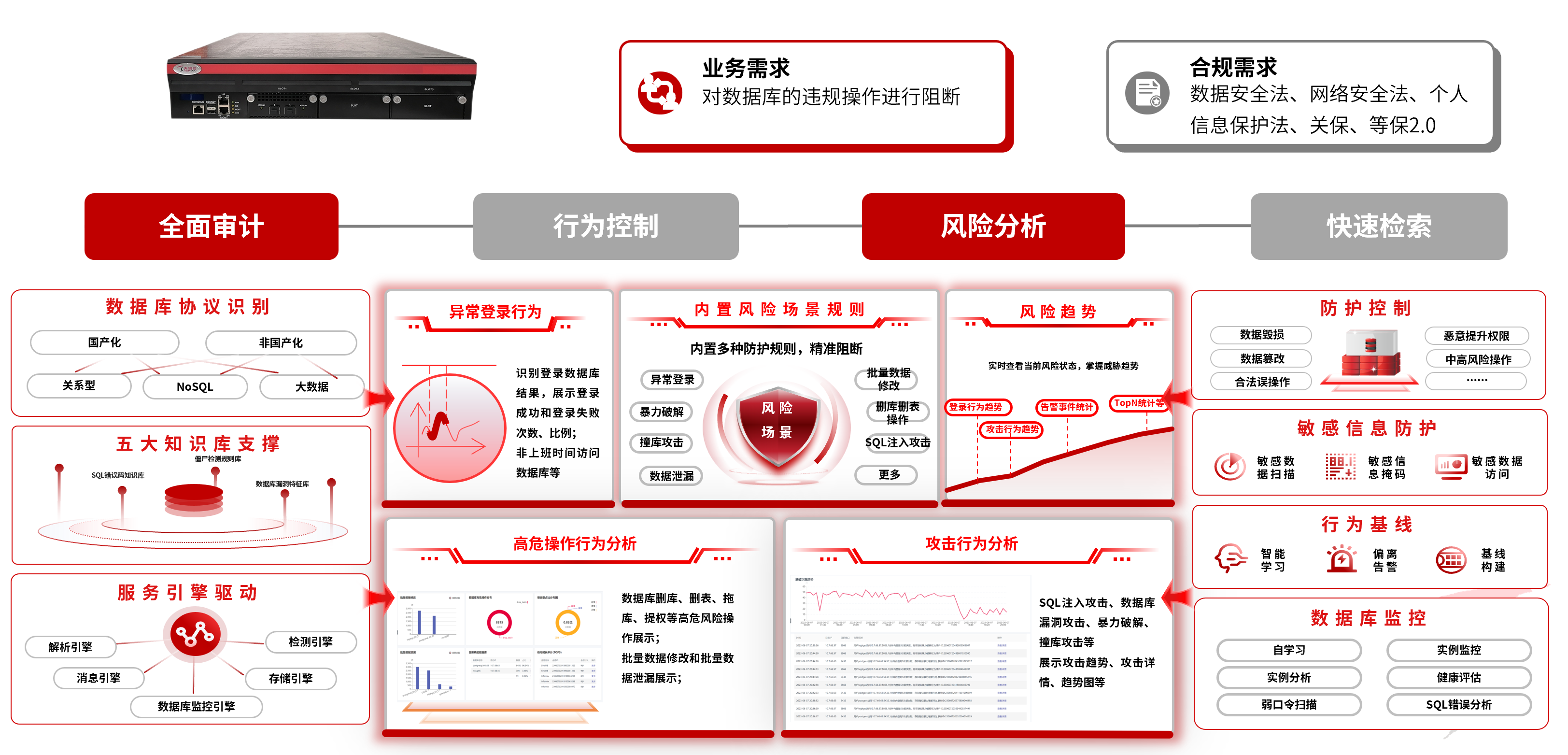Click the 国产化 pill button
The height and width of the screenshot is (755, 1568).
[105, 343]
